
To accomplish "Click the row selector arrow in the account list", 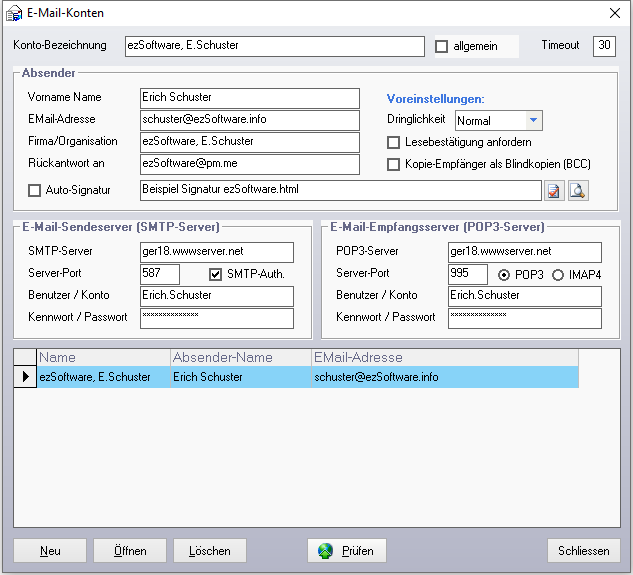I will tap(25, 377).
